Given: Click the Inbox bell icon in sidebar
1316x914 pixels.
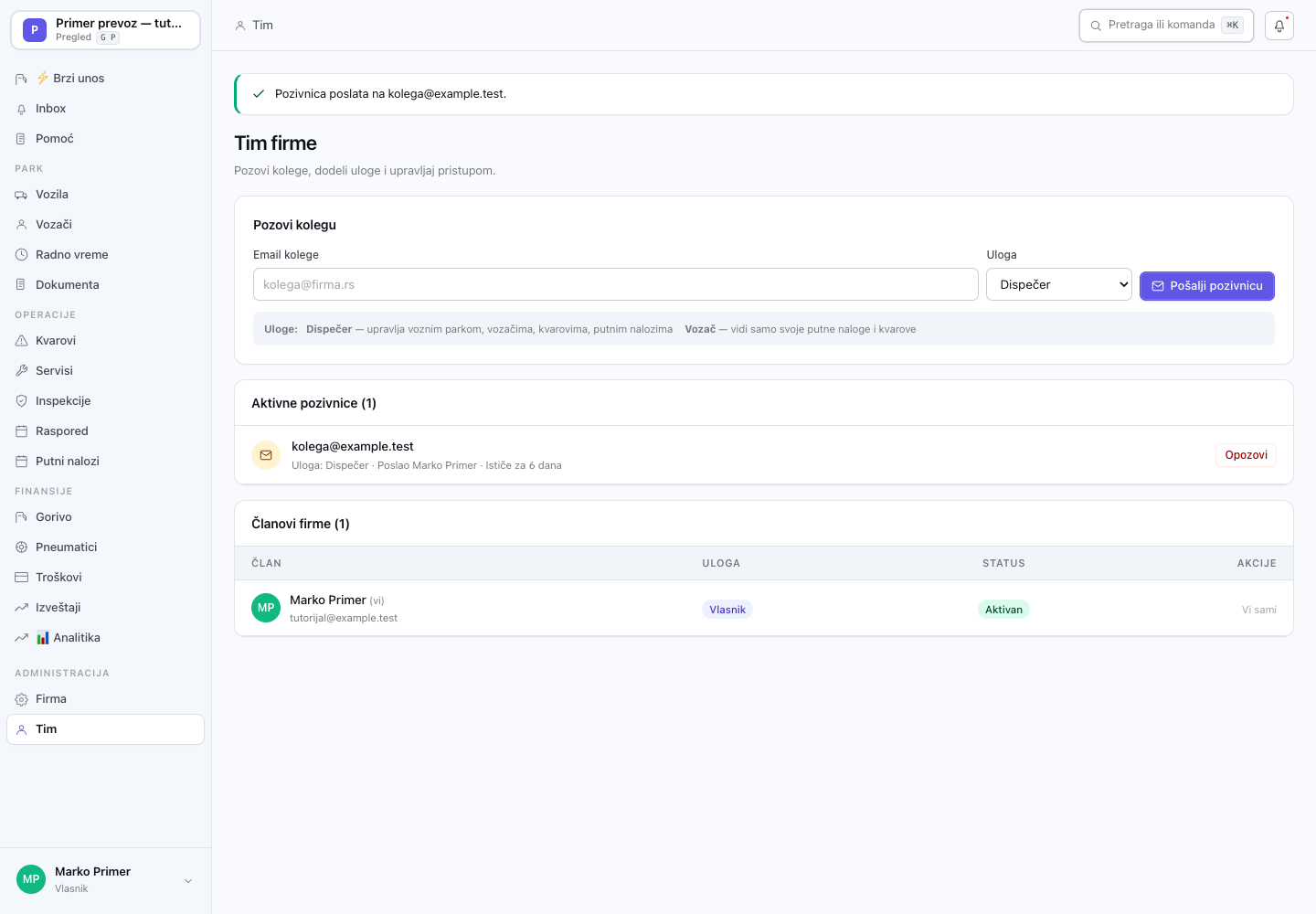Looking at the screenshot, I should pyautogui.click(x=21, y=109).
